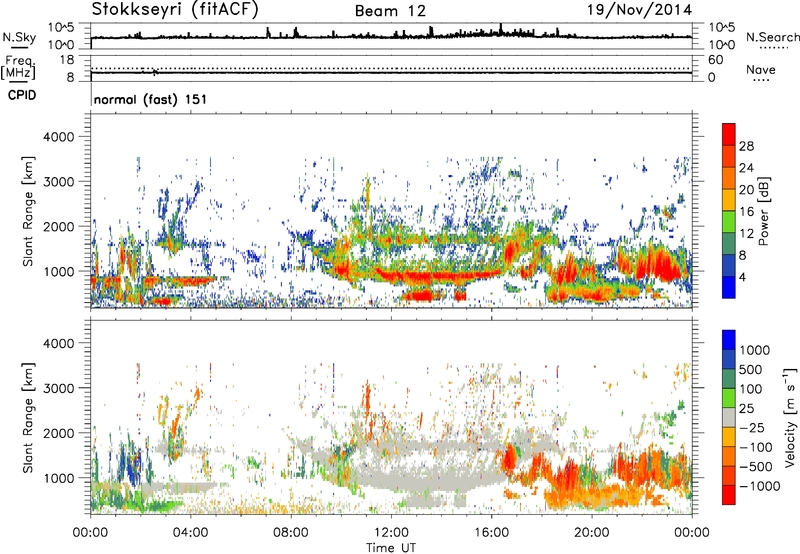Screen dimensions: 800x554
Task: Click the '-25' tick on Velocity colorbar
Action: pos(752,428)
